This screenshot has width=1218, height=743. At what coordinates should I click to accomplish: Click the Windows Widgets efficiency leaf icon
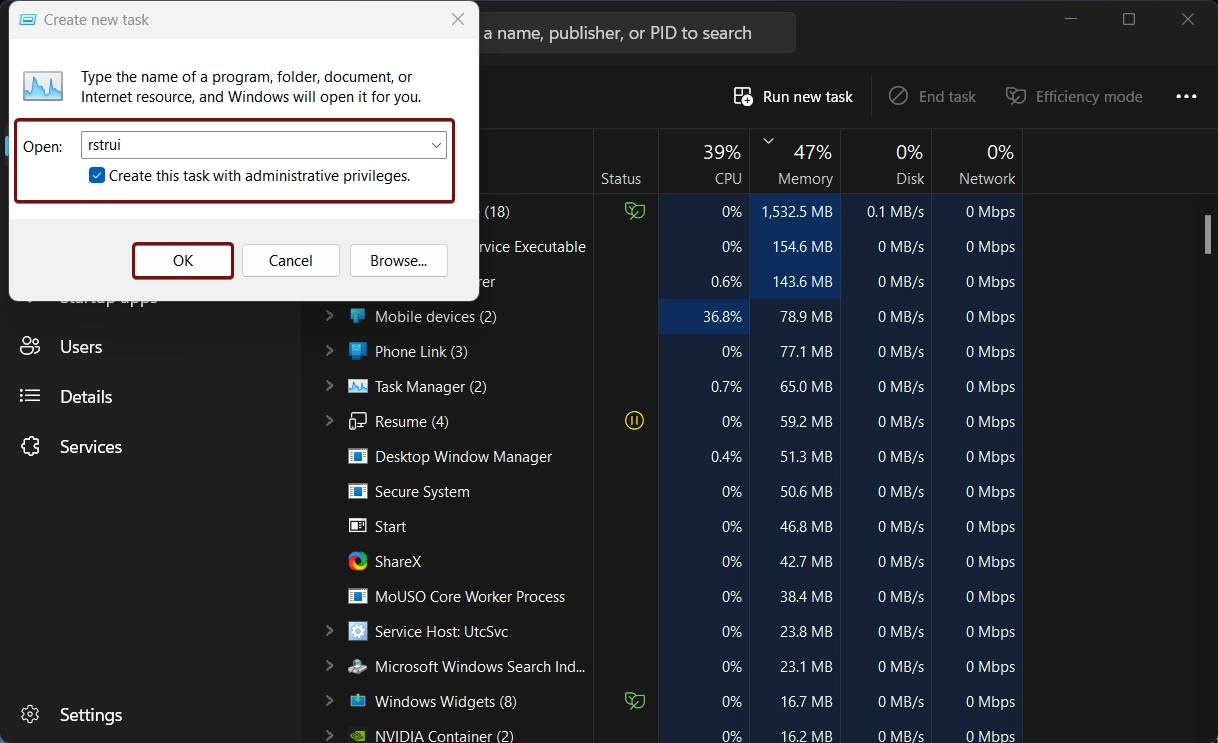click(634, 701)
